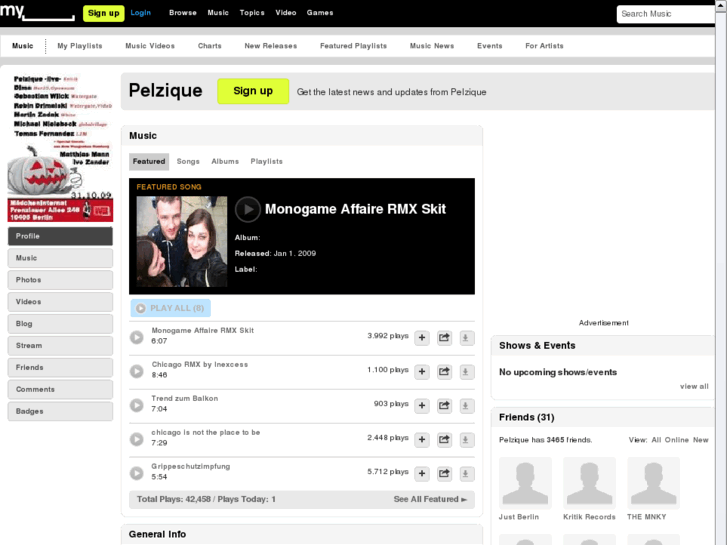Add Grippeschutzimpfung with plus icon
Image resolution: width=727 pixels, height=545 pixels.
coord(422,474)
